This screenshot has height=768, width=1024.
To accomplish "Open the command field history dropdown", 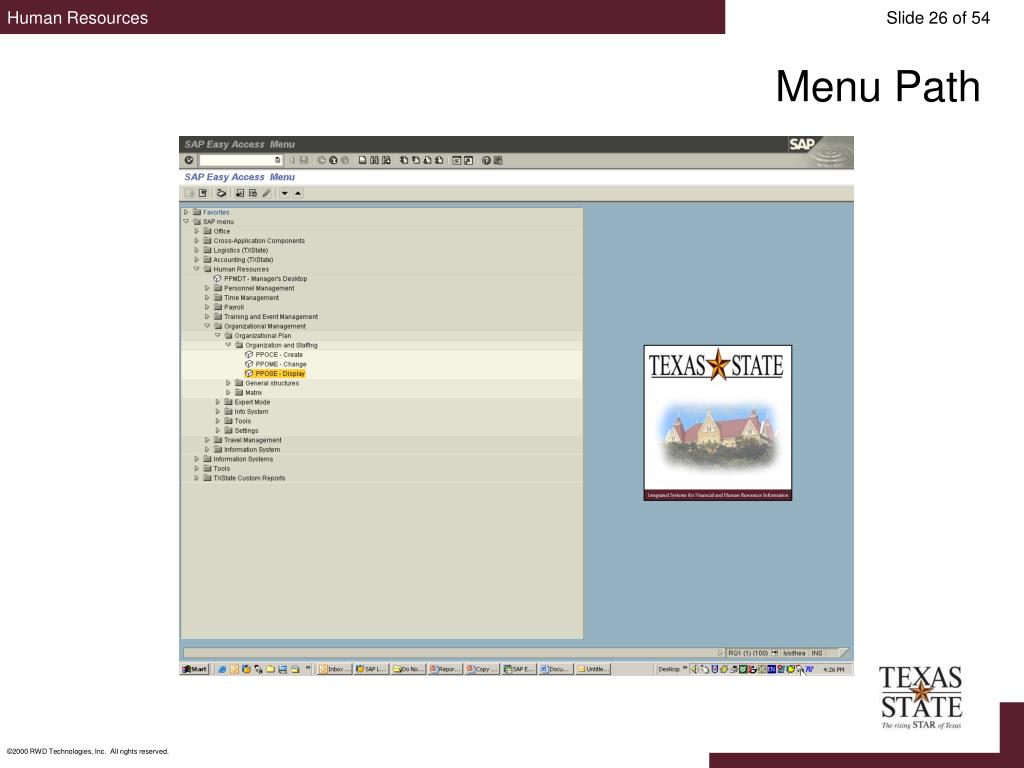I will (278, 160).
